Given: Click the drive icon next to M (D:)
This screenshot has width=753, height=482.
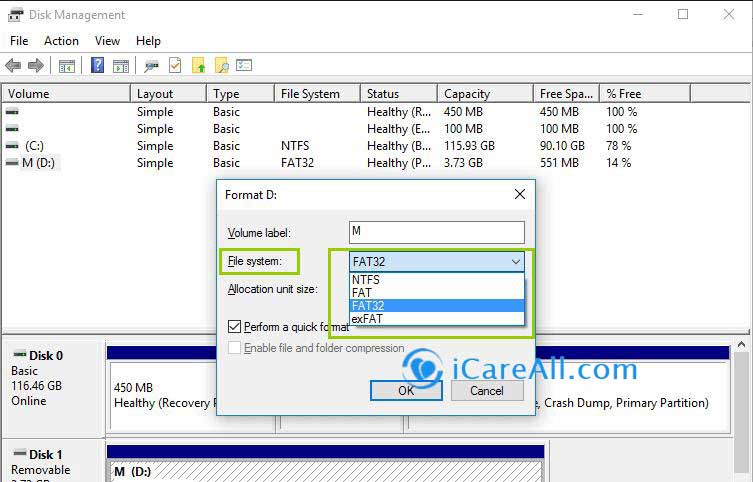Looking at the screenshot, I should pos(12,163).
